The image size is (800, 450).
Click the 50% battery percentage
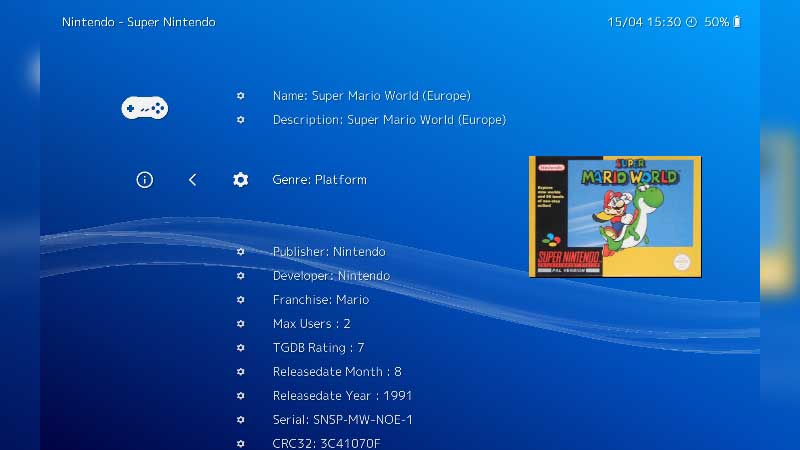pyautogui.click(x=716, y=22)
